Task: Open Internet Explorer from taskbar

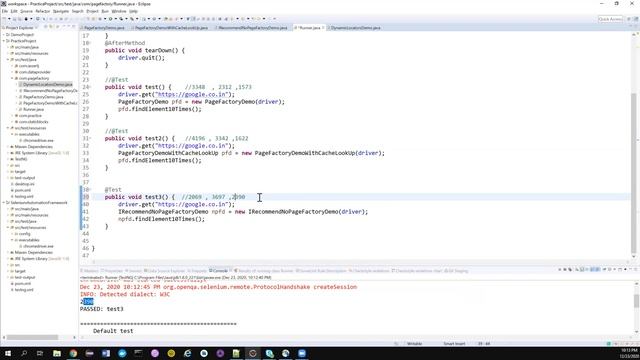Action: (187, 353)
